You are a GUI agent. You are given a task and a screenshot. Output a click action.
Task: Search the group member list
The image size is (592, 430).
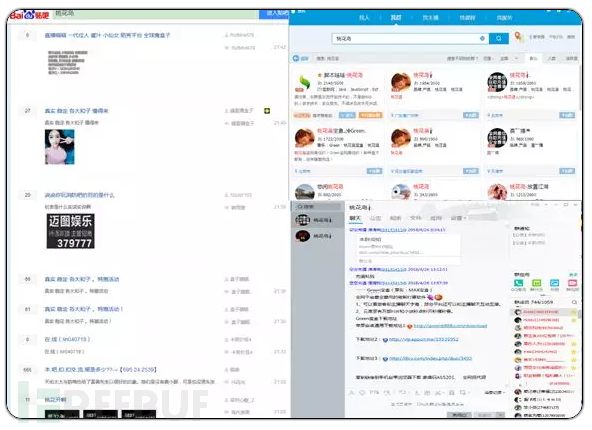[574, 302]
